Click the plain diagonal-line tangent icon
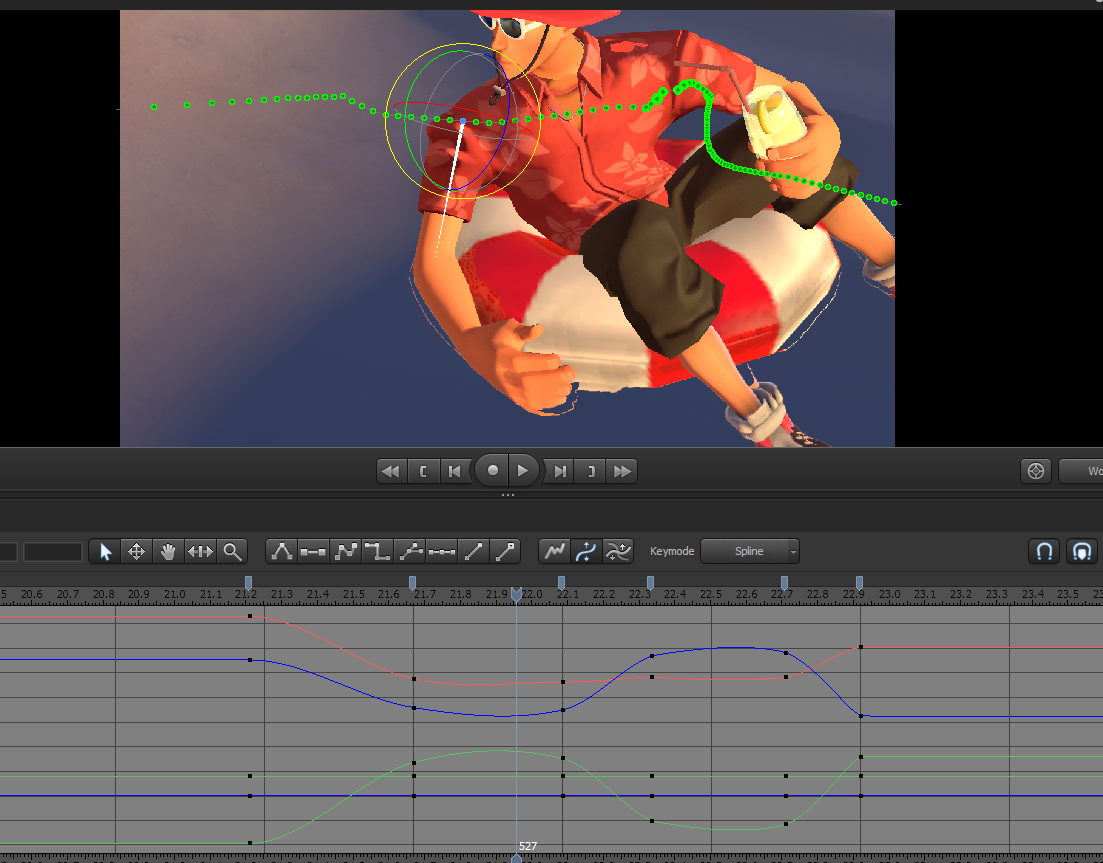The width and height of the screenshot is (1103, 863). [x=473, y=551]
